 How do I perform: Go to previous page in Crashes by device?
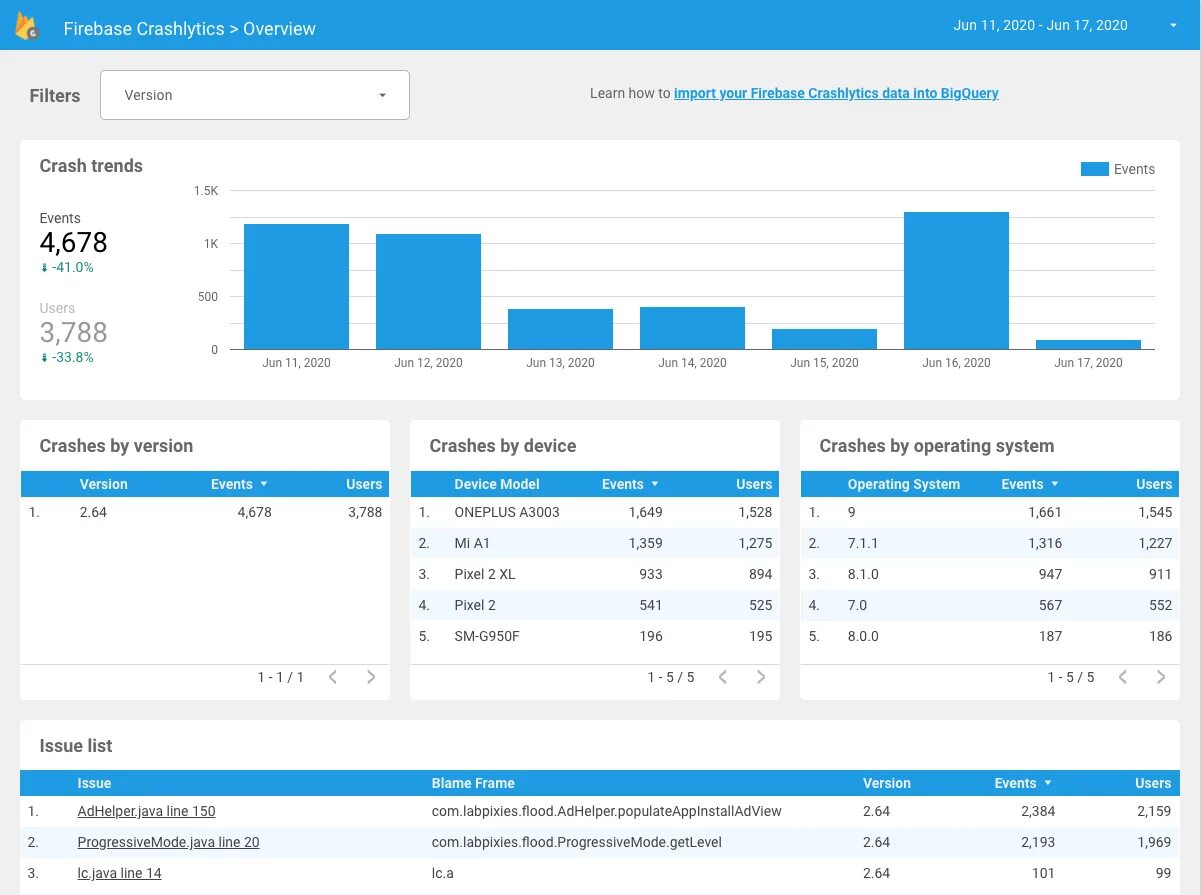[x=723, y=677]
